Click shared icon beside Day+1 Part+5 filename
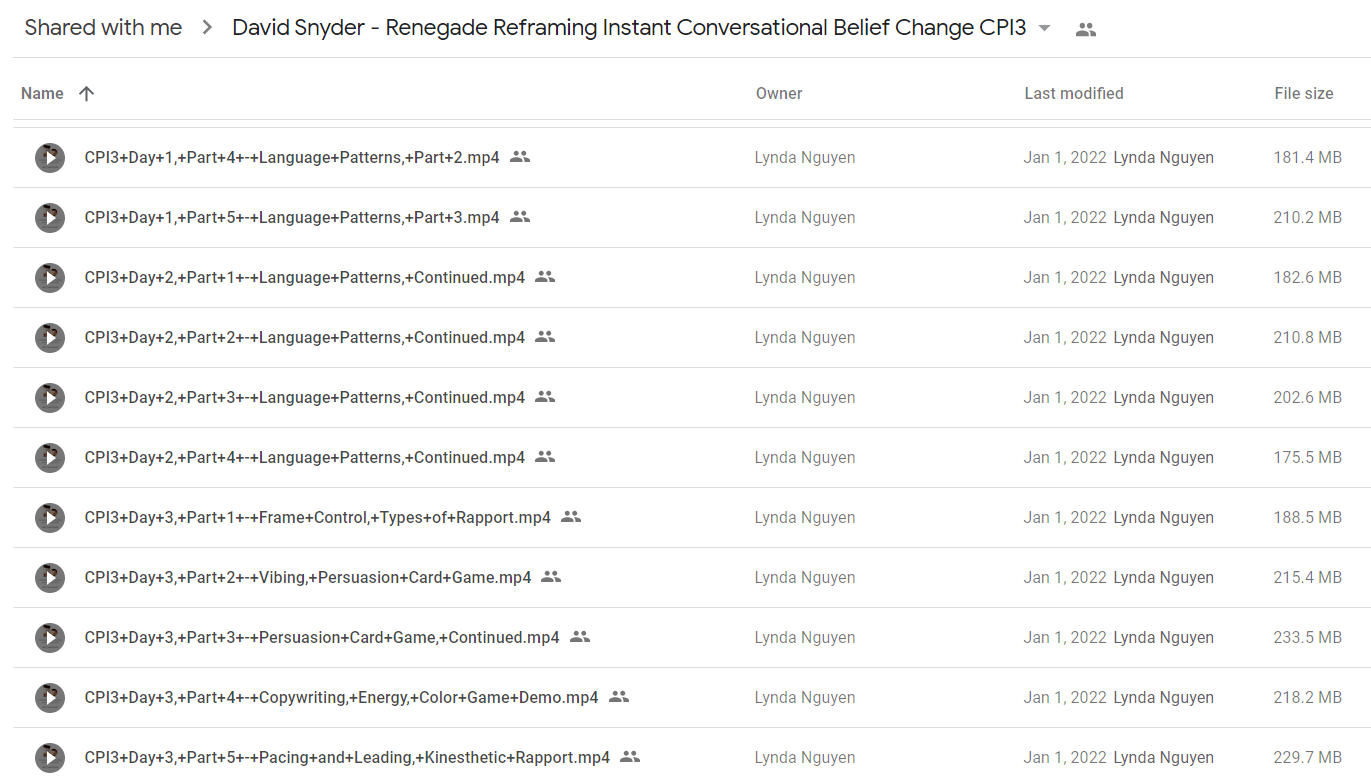Screen dimensions: 1371x781 coord(520,217)
